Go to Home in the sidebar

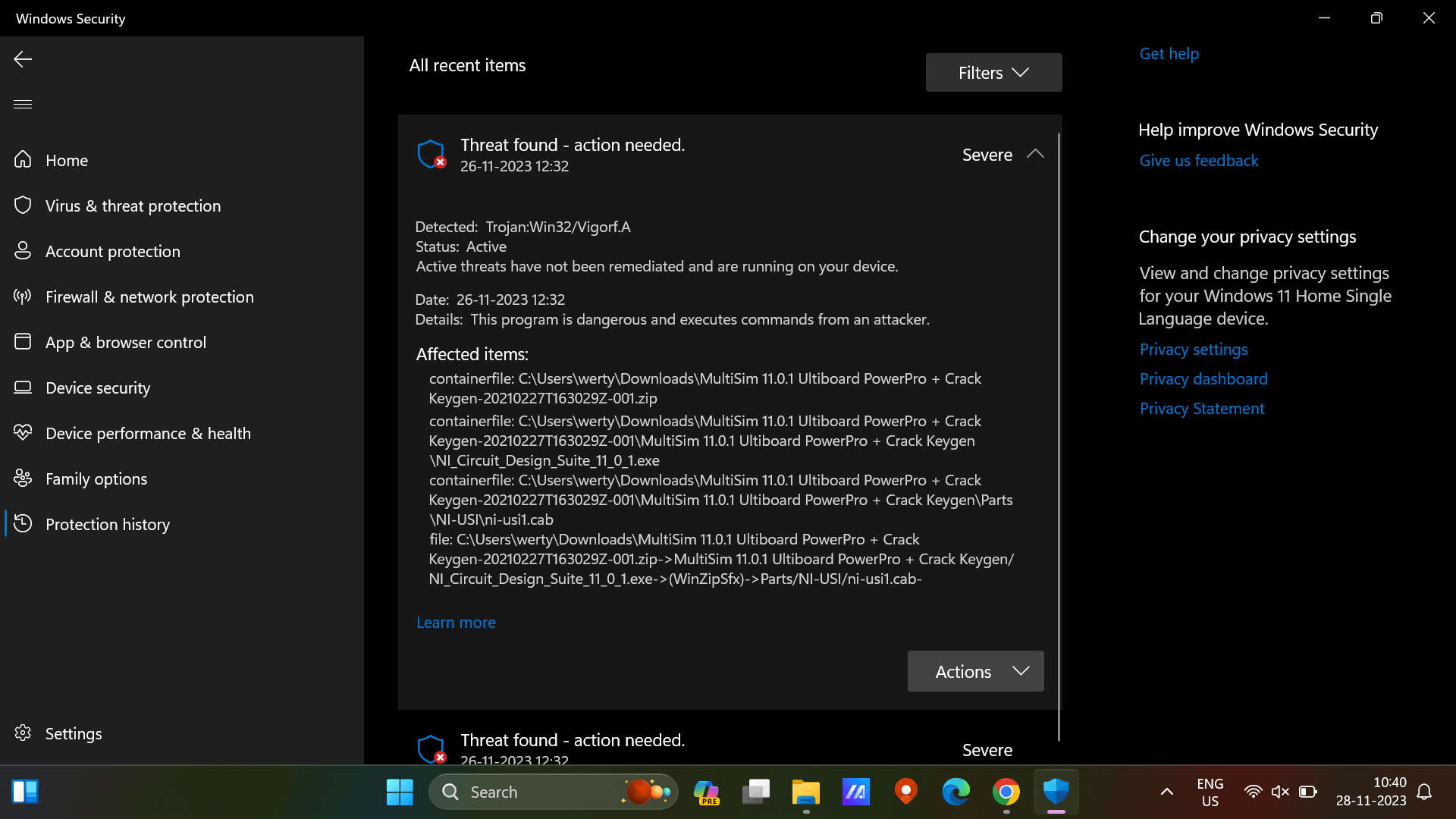coord(67,160)
